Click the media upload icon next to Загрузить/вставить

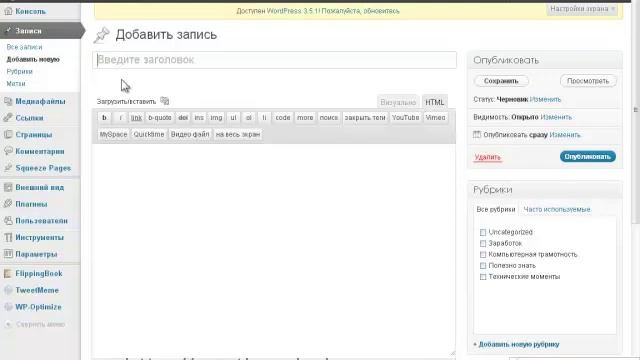coord(164,101)
